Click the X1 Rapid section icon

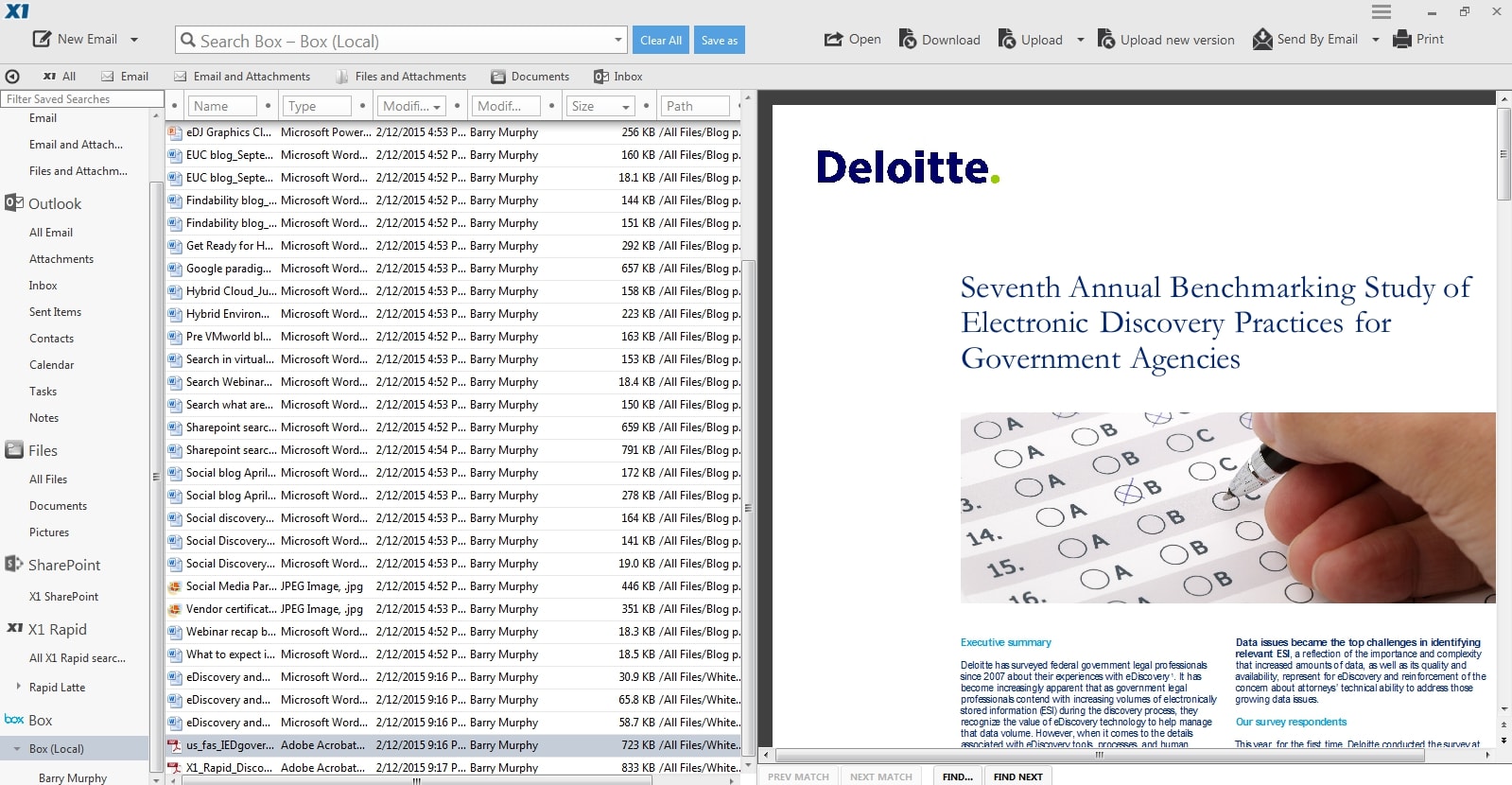14,628
